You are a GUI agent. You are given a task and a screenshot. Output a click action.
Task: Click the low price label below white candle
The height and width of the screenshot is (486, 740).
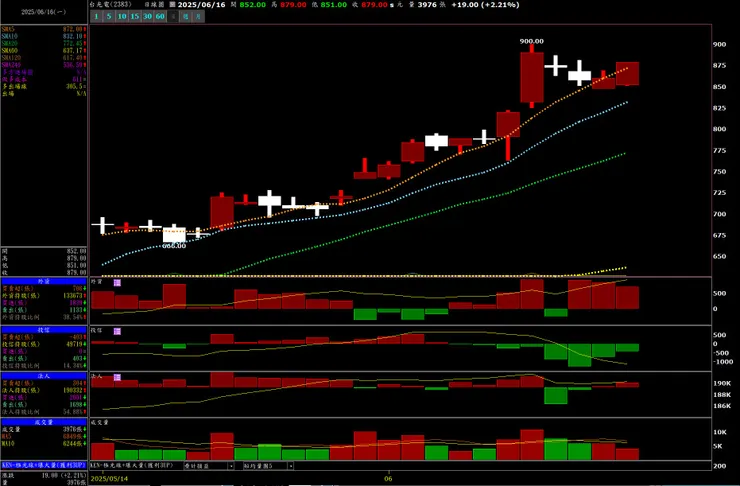[174, 246]
